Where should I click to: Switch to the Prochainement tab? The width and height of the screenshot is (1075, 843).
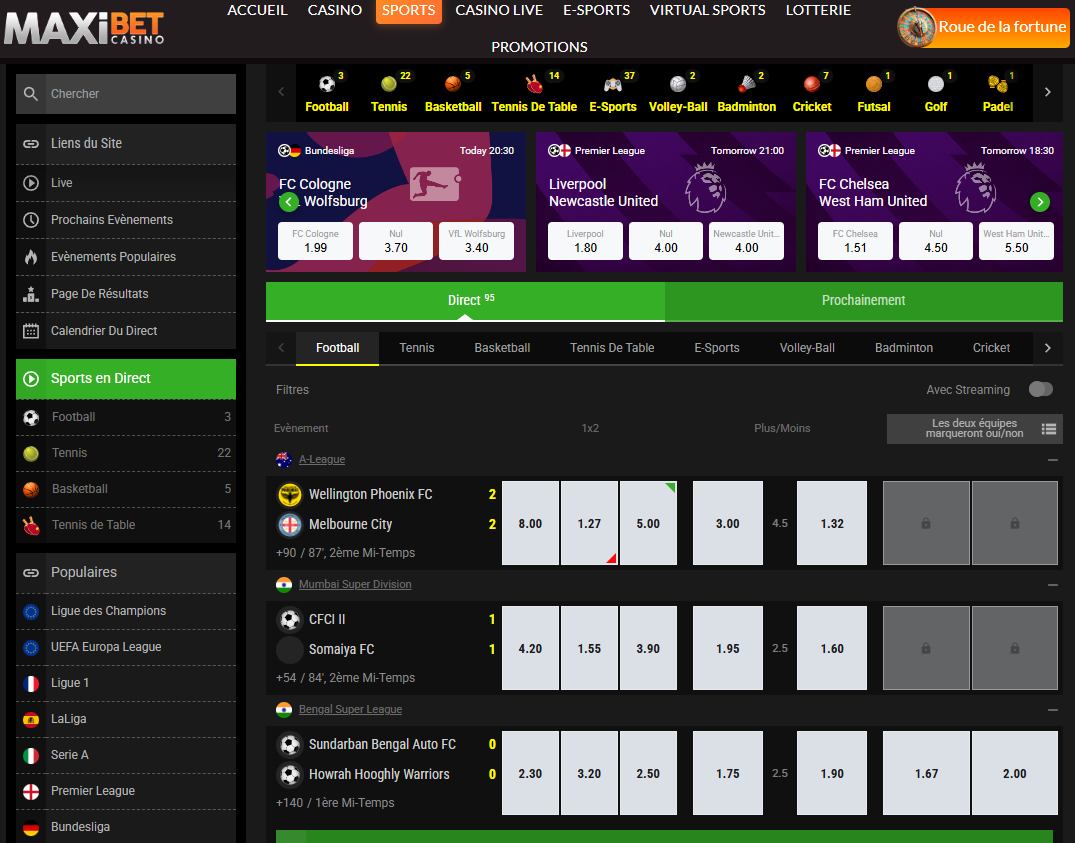pos(864,300)
